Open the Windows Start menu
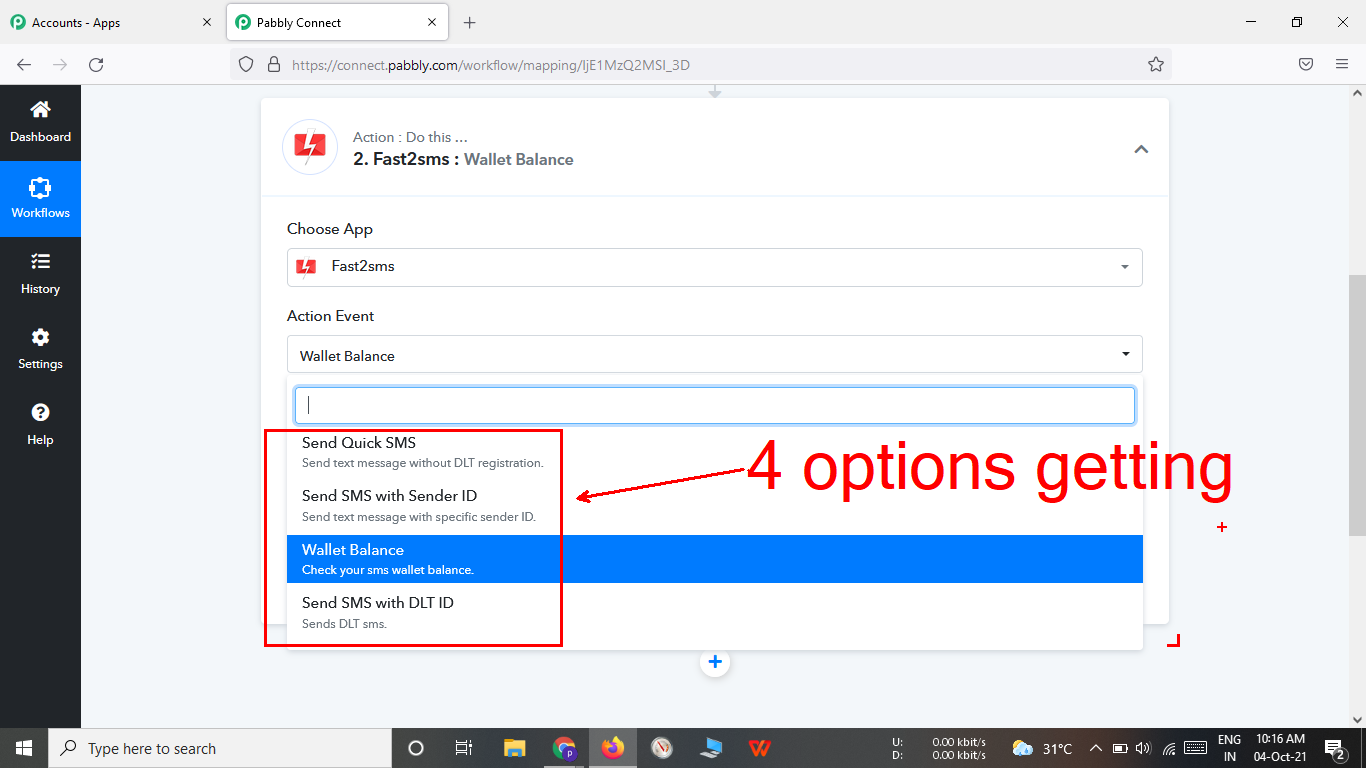 click(24, 748)
